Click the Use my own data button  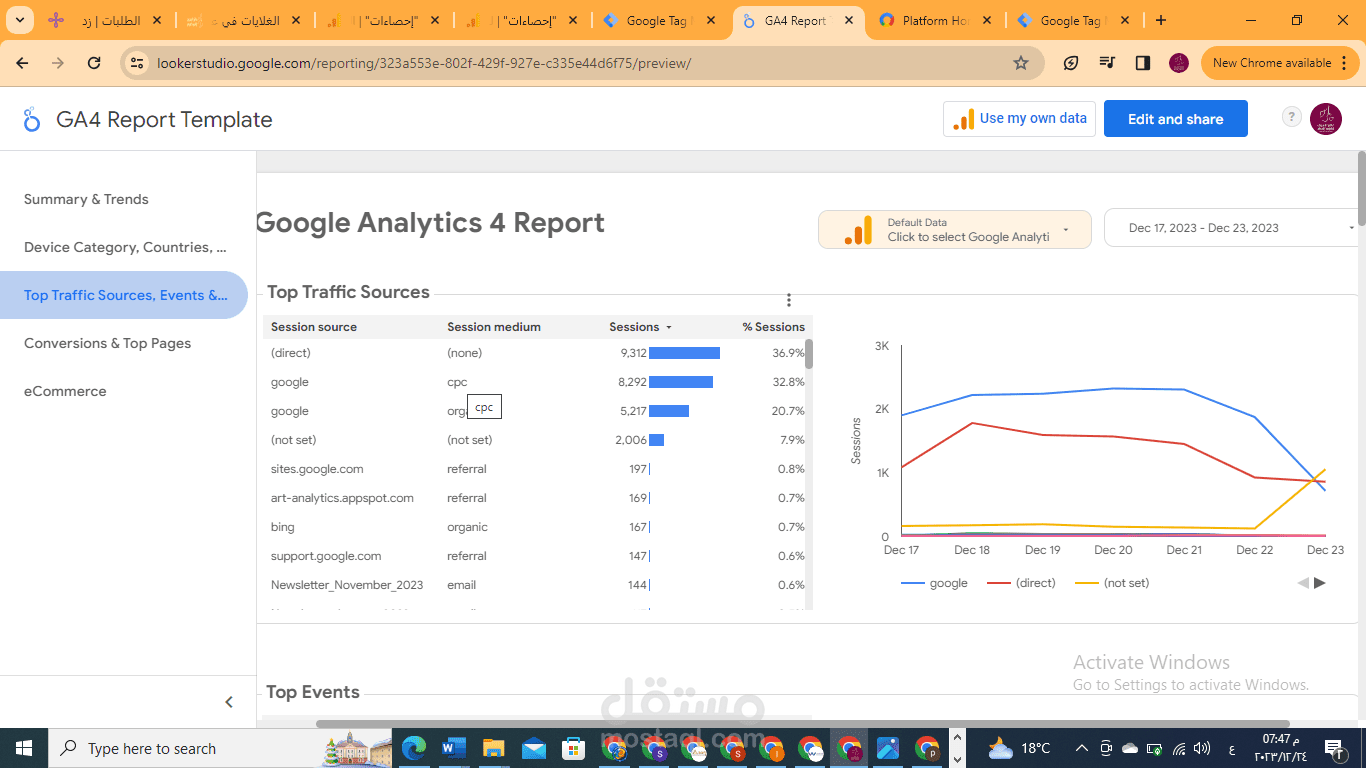coord(1019,118)
